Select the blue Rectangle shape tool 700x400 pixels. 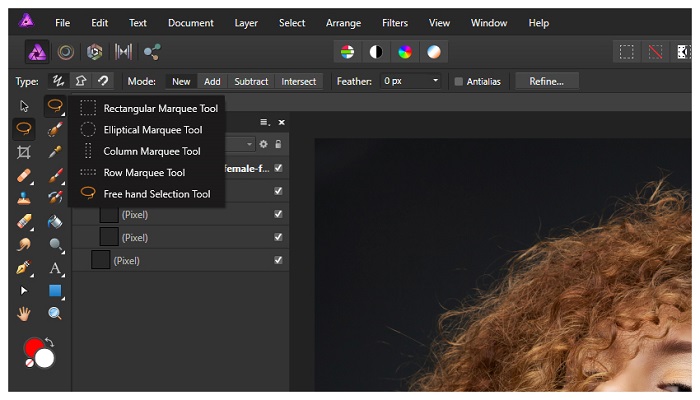(55, 291)
